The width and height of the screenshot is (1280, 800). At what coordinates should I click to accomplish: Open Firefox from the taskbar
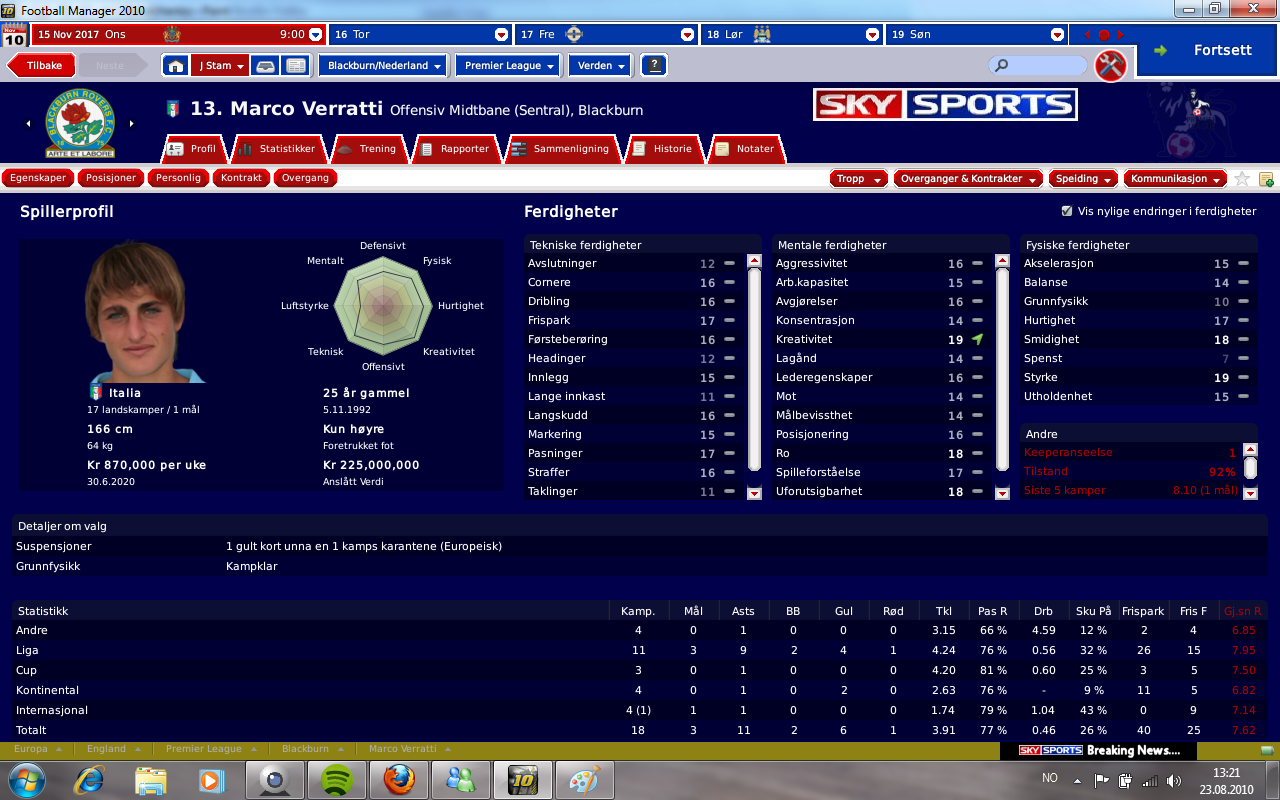point(397,779)
